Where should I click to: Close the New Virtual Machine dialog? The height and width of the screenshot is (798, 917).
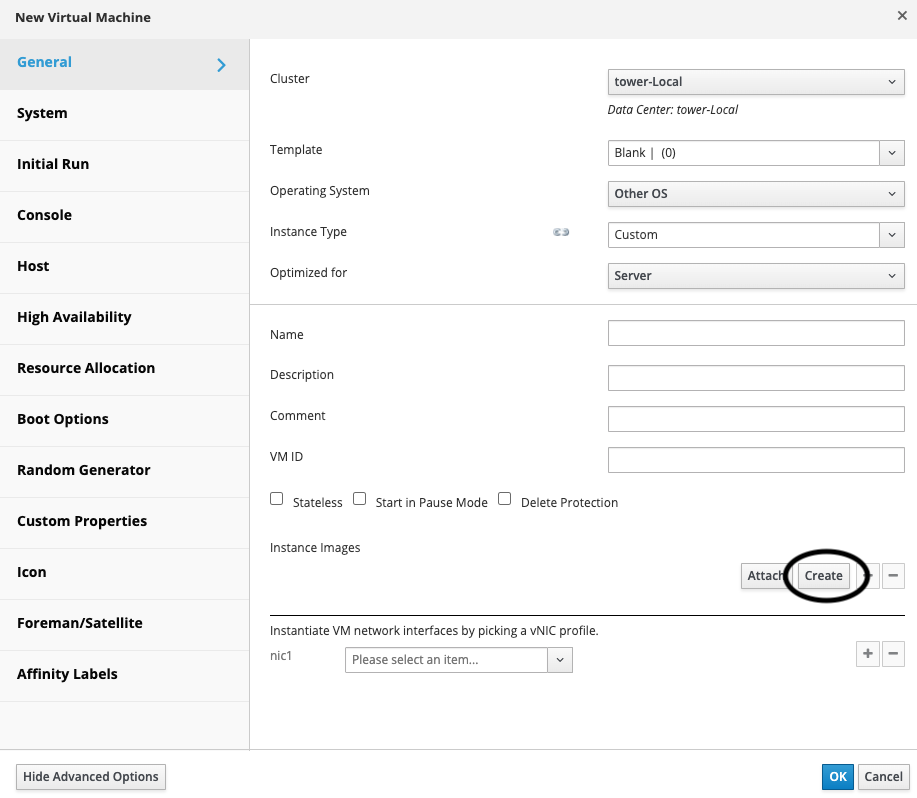(x=902, y=16)
